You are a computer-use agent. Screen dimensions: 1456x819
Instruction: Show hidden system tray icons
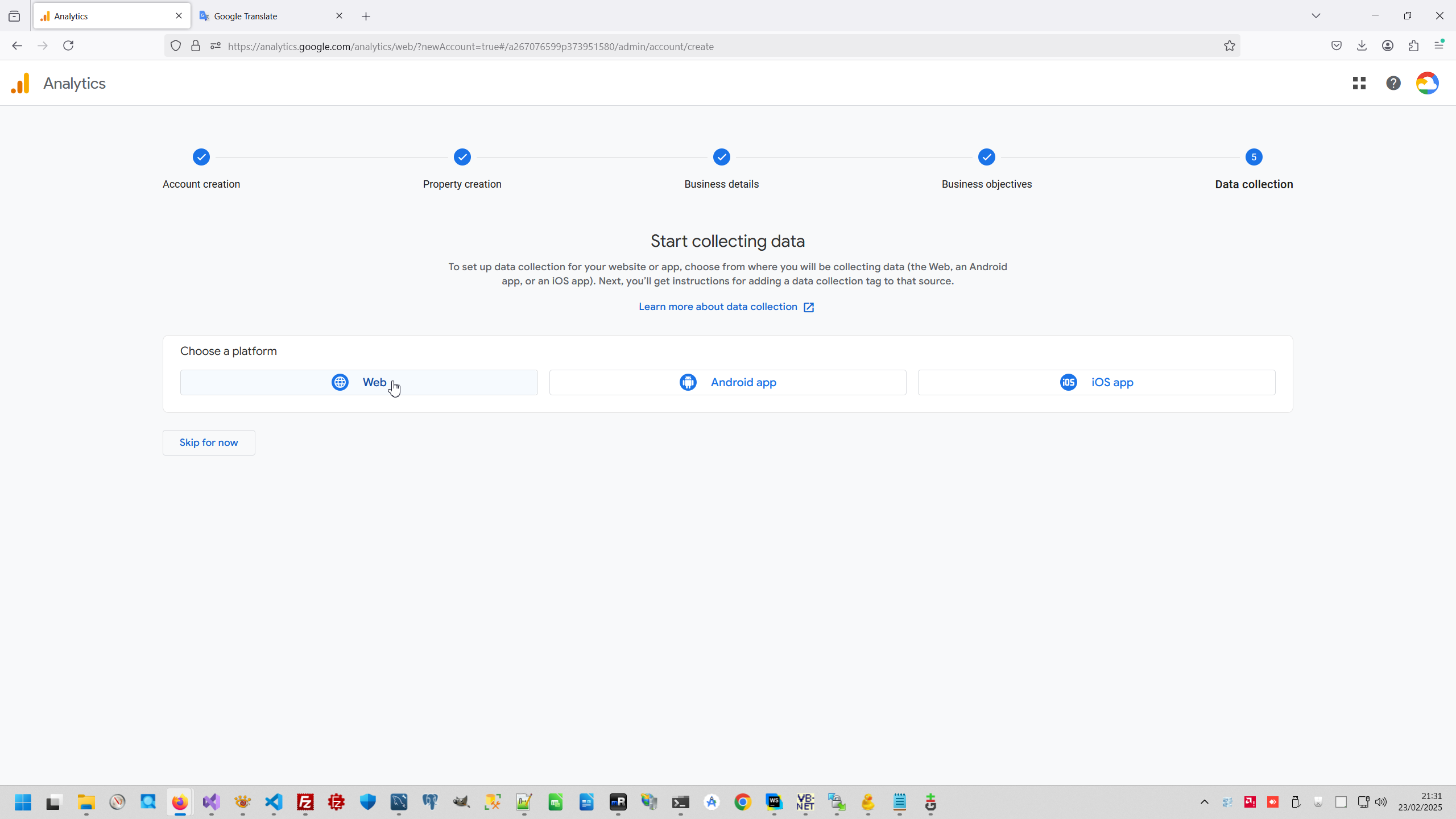1204,802
